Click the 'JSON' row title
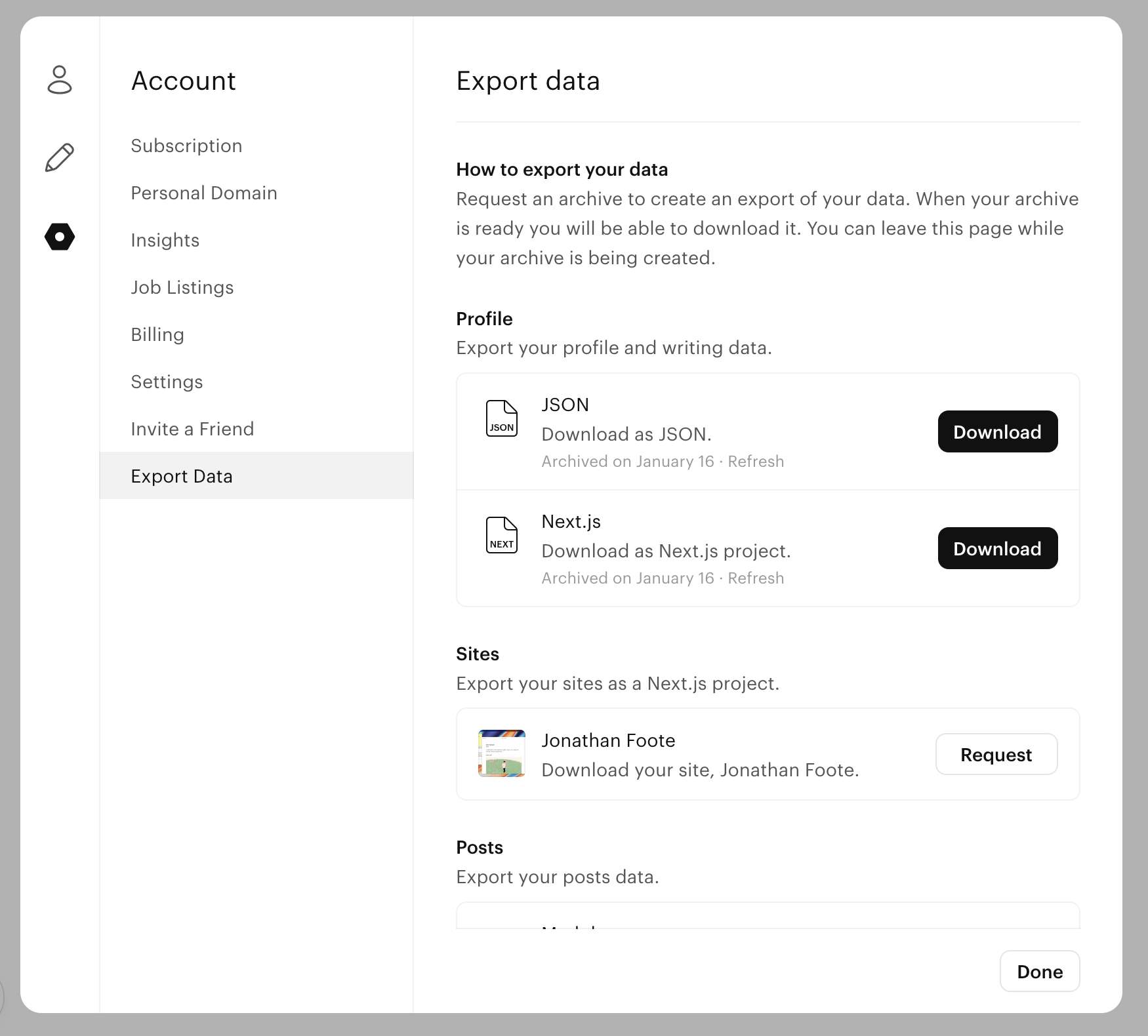1148x1036 pixels. click(x=565, y=405)
